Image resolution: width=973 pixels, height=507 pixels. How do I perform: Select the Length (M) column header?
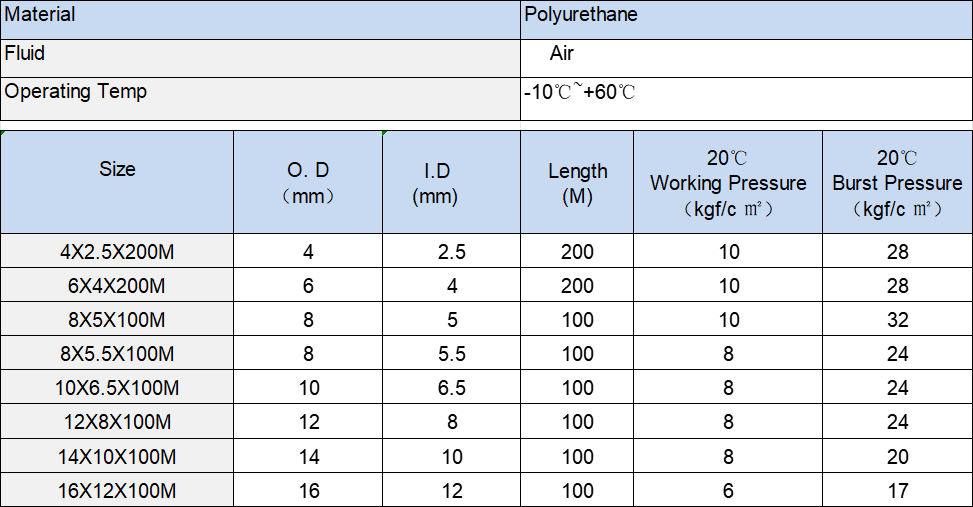pyautogui.click(x=577, y=181)
